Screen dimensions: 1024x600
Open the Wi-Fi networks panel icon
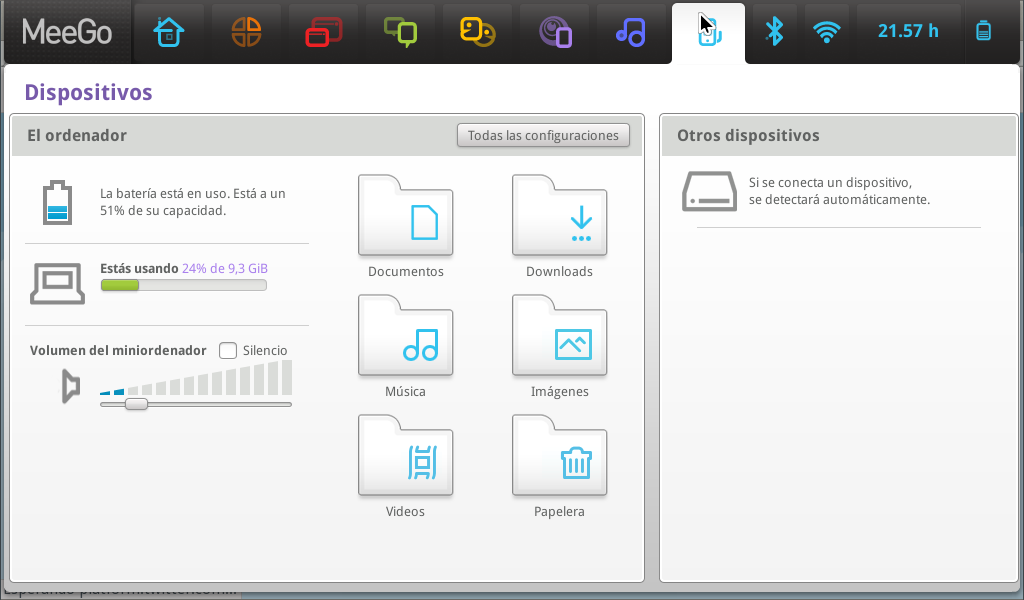tap(827, 31)
